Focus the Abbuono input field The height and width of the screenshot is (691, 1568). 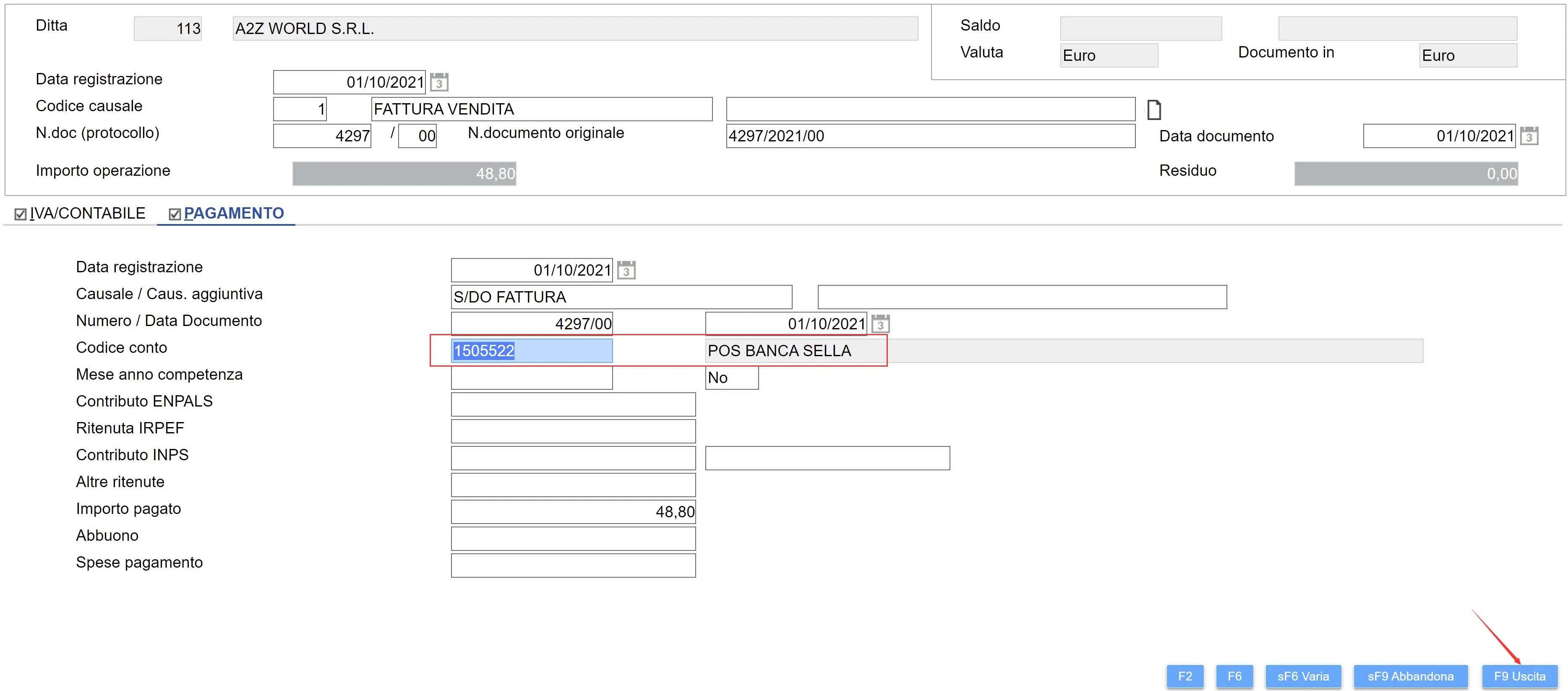tap(573, 538)
